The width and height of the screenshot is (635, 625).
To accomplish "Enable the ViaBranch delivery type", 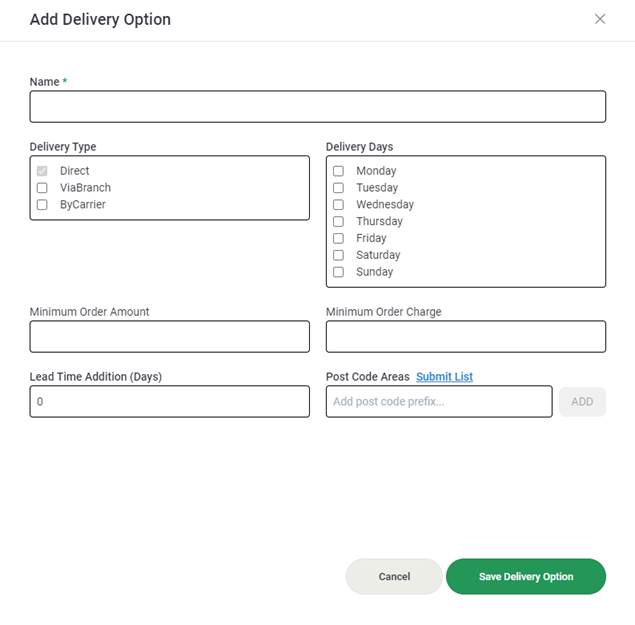I will pos(42,188).
